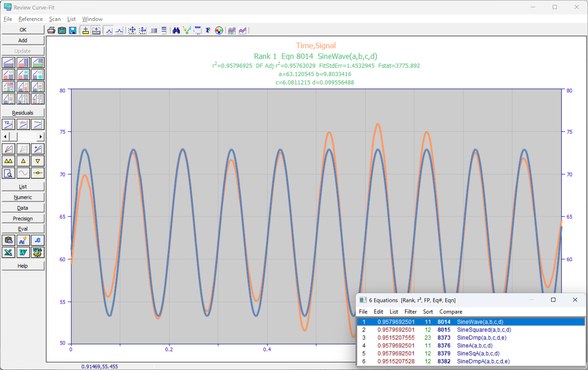Open the color wheel palette icon
588x370 pixels.
click(219, 30)
